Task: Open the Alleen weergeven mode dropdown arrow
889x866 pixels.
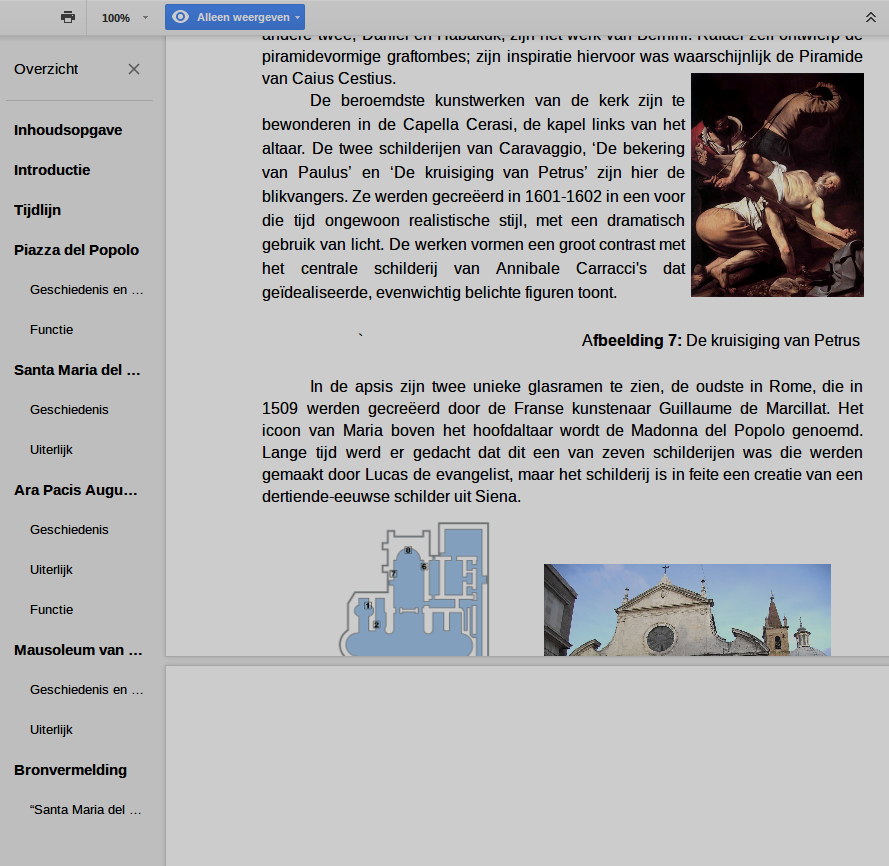Action: click(297, 18)
